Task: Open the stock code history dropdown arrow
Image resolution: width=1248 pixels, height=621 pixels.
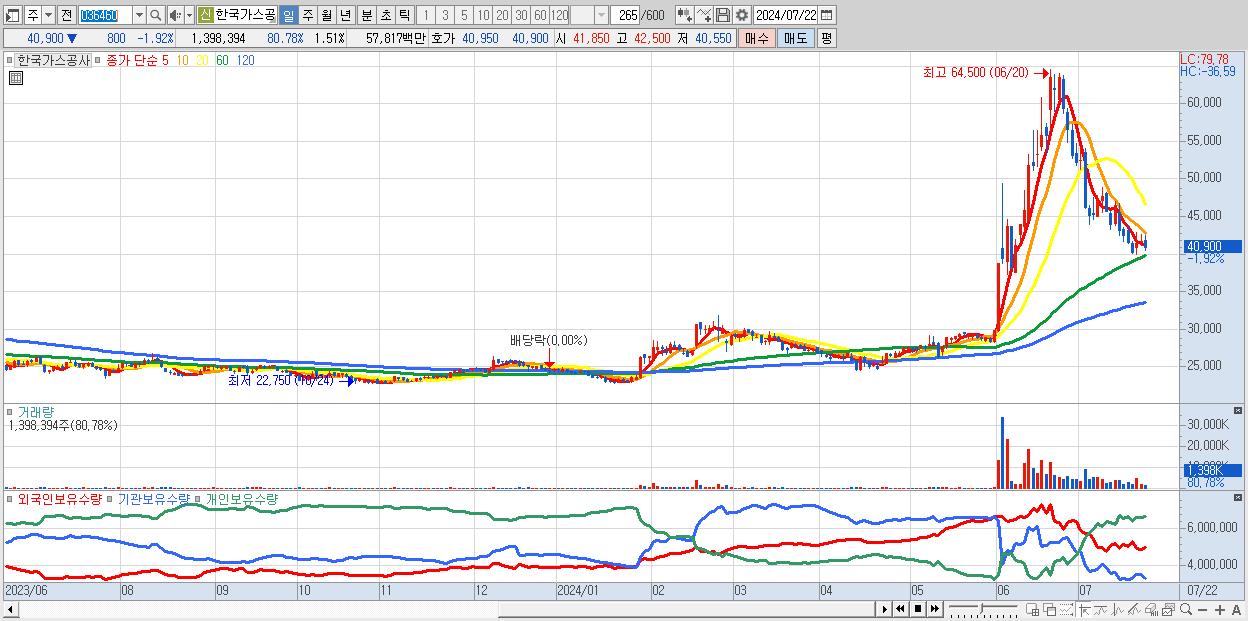Action: point(139,15)
